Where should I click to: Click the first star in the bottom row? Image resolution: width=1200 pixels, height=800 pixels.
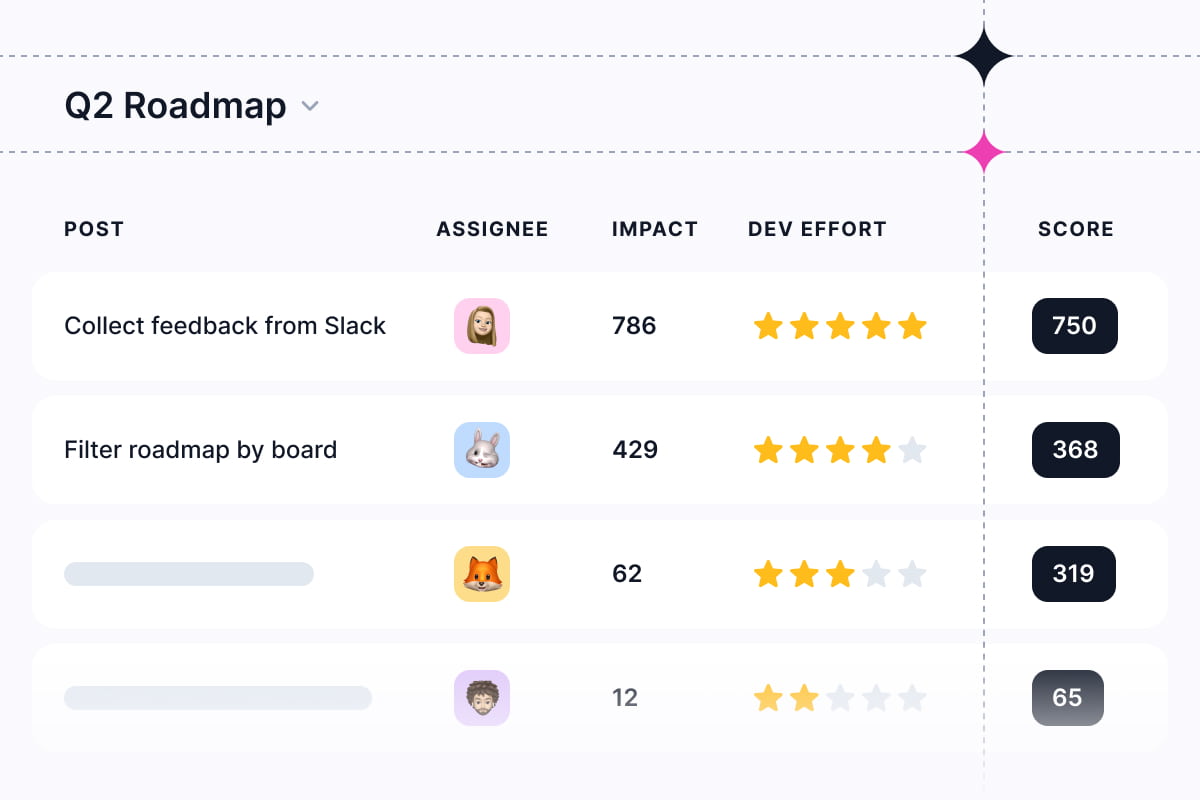click(768, 698)
